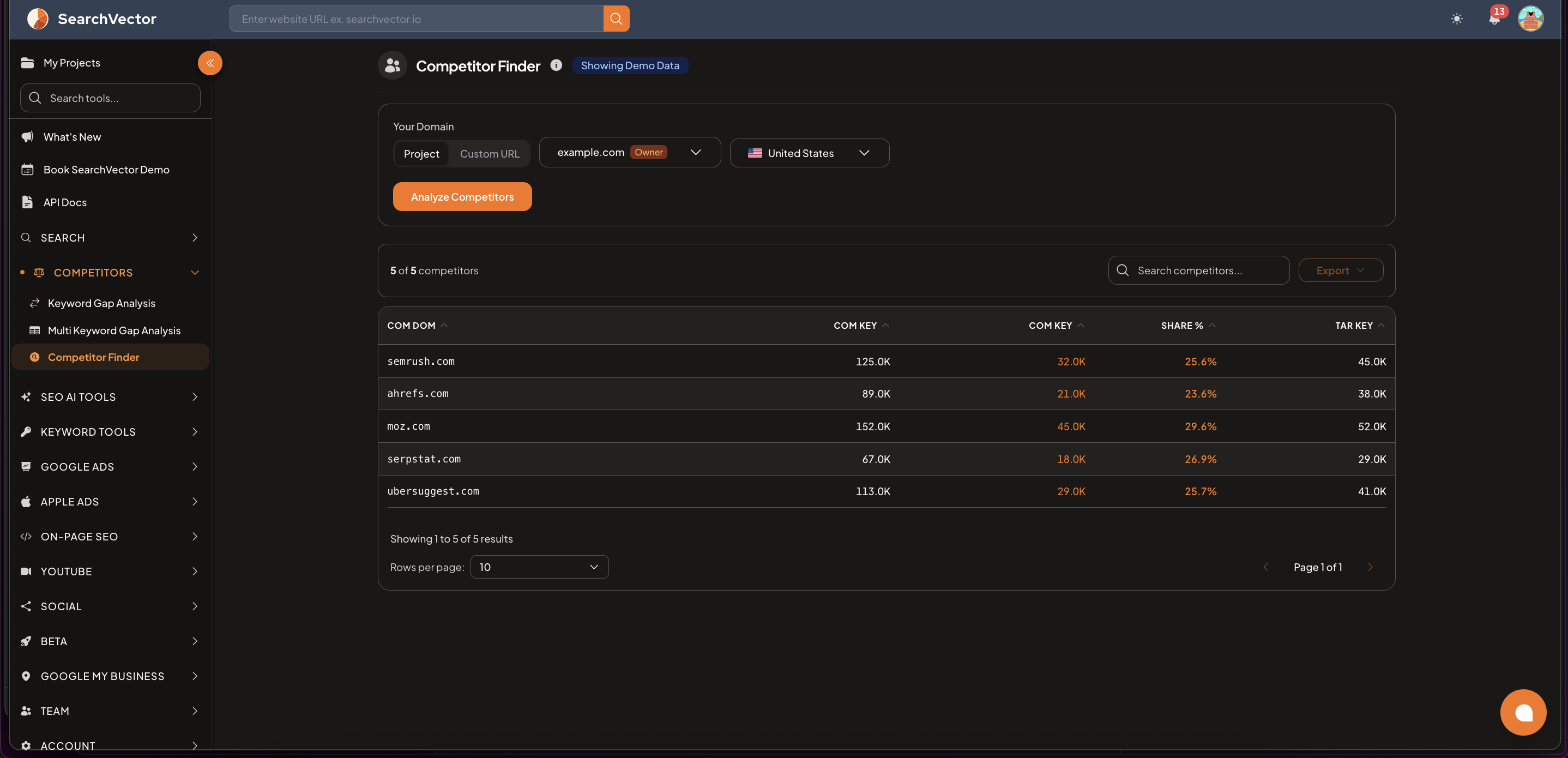Go to the previous results page arrow
This screenshot has width=1568, height=758.
click(1266, 567)
